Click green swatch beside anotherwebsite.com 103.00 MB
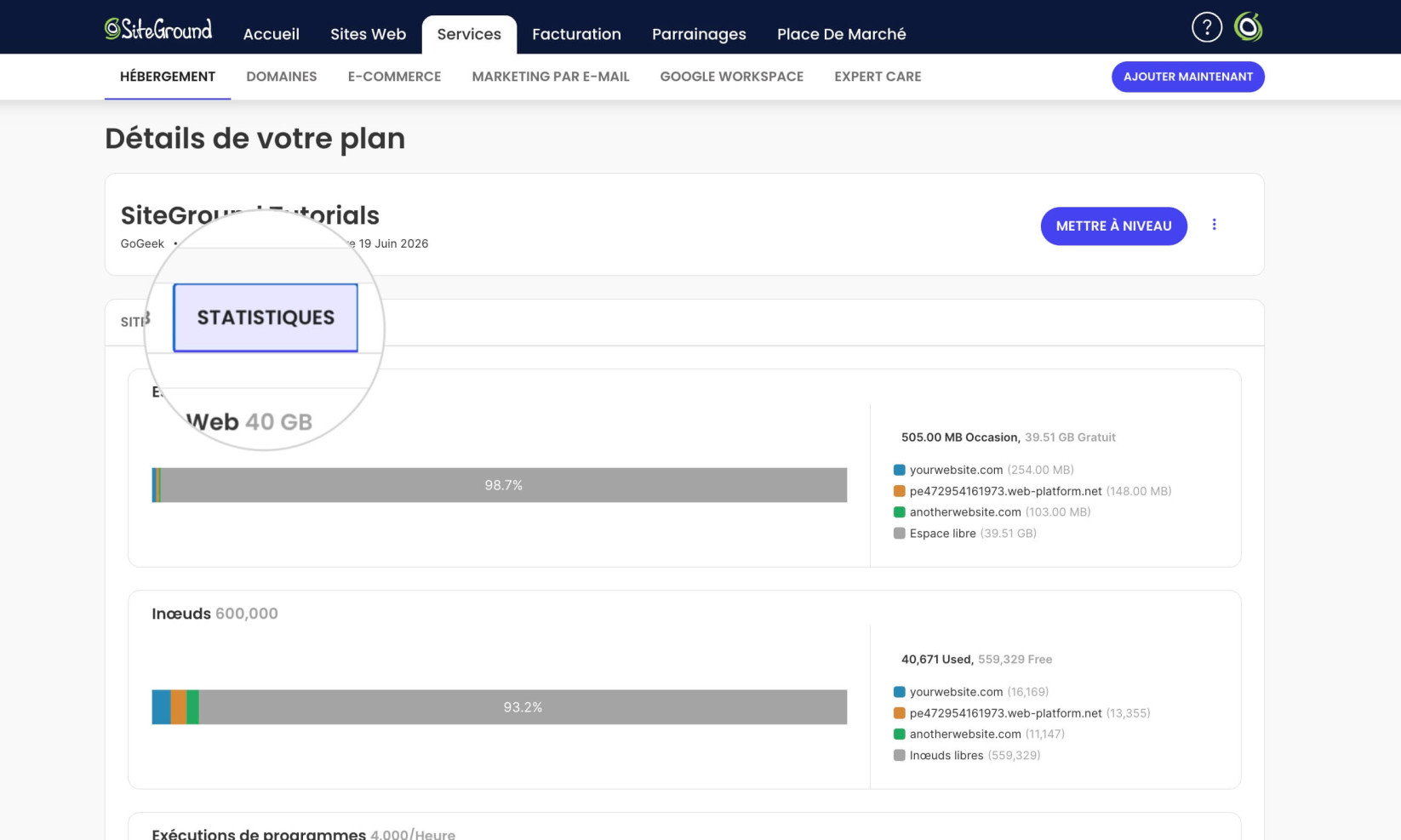The height and width of the screenshot is (840, 1401). coord(899,512)
